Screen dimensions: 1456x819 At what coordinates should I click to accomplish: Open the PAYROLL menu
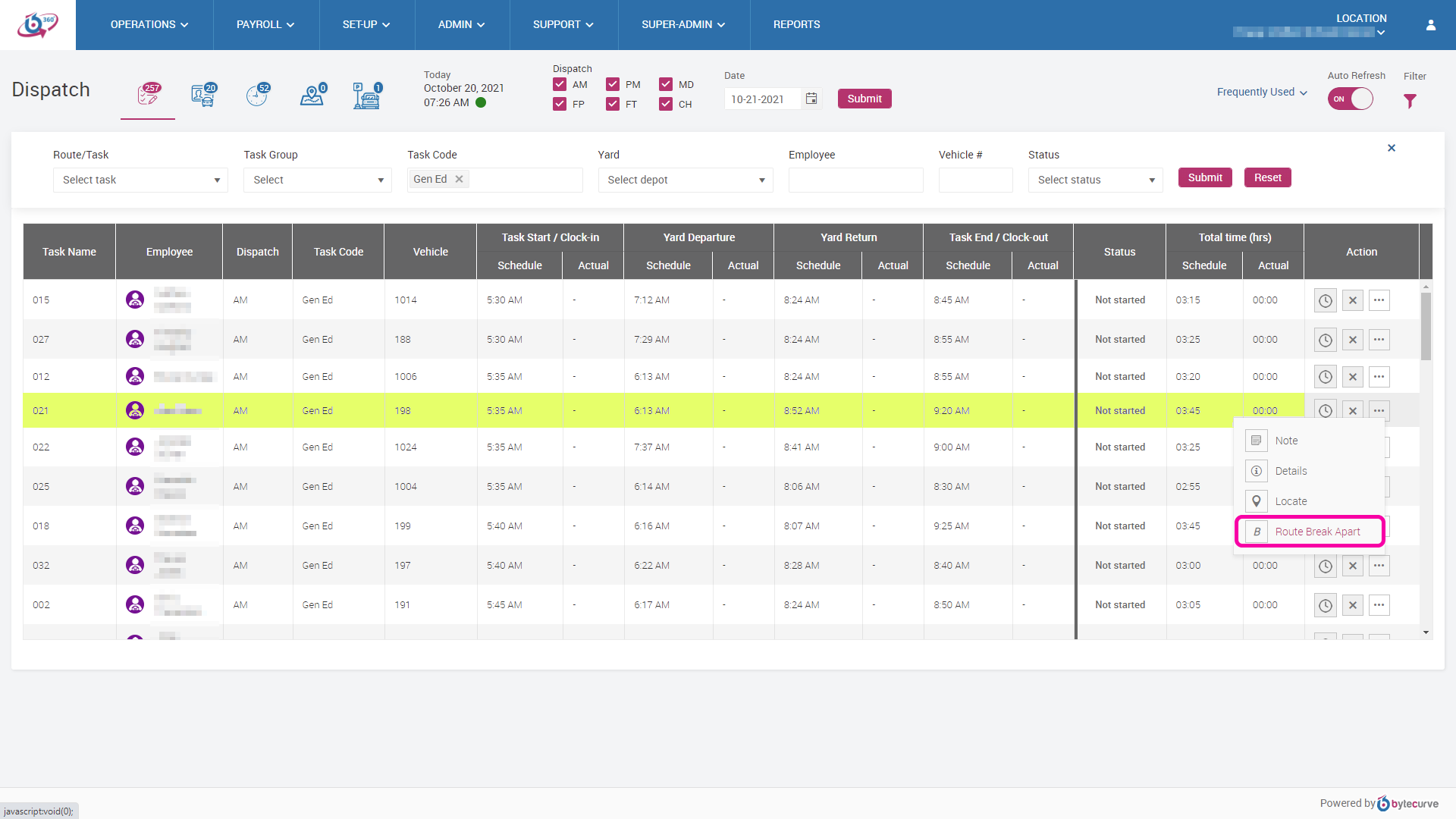point(265,25)
